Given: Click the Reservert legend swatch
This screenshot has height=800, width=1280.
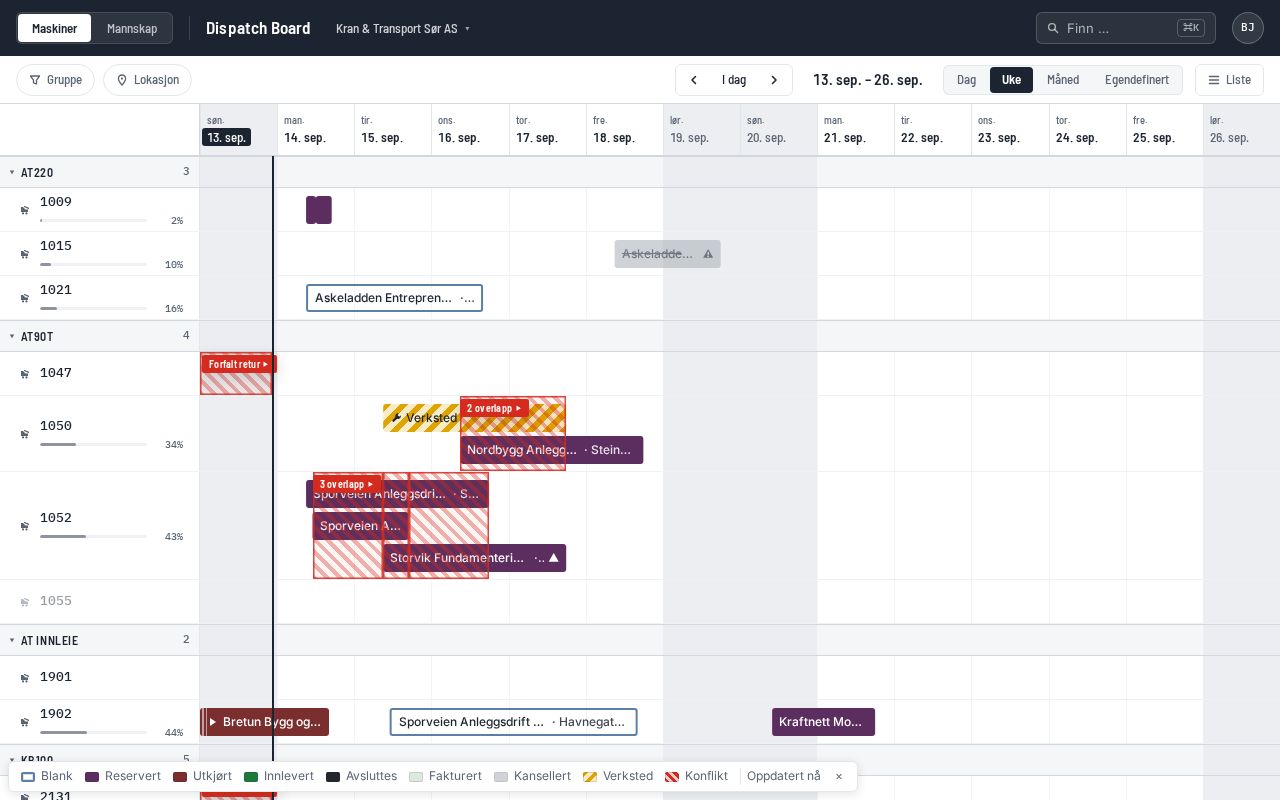Looking at the screenshot, I should (x=92, y=776).
